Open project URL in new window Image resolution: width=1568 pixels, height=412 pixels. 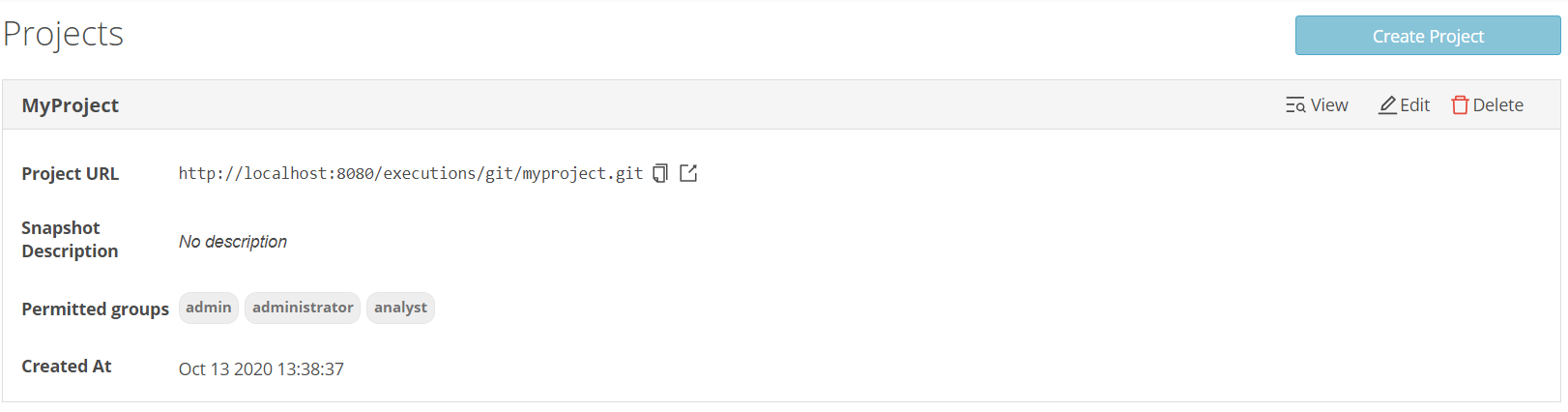[688, 173]
